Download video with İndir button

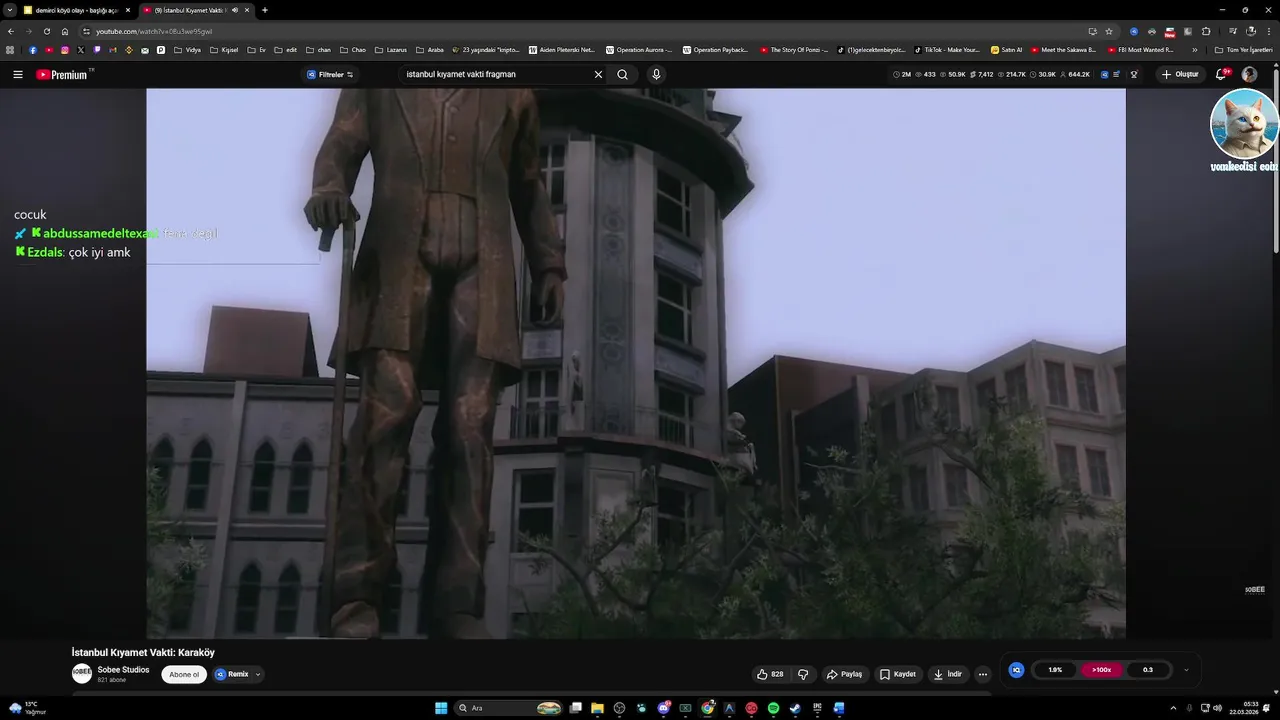948,674
